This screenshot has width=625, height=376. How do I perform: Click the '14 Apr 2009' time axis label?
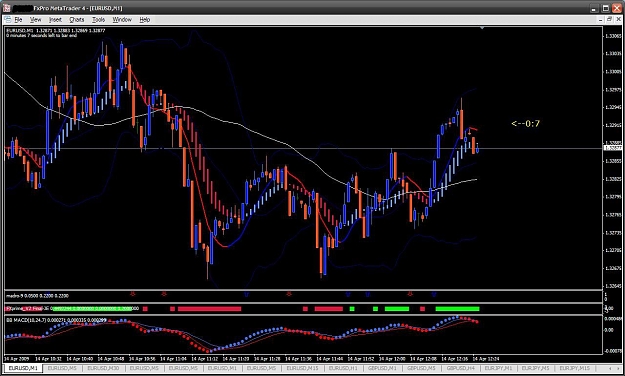coord(17,358)
